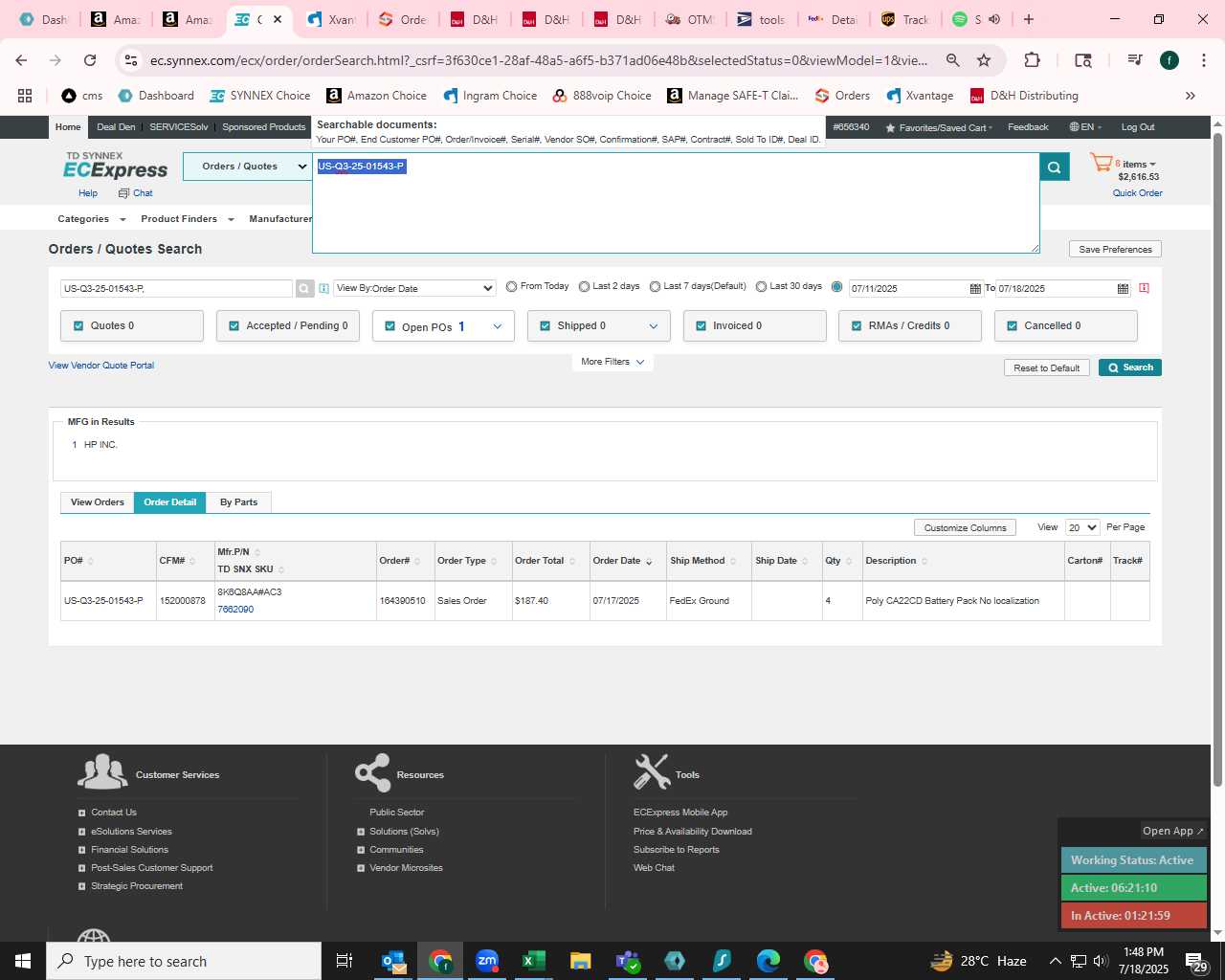Open the View By:Order Date dropdown
Screen dimensions: 1225x980
click(414, 288)
